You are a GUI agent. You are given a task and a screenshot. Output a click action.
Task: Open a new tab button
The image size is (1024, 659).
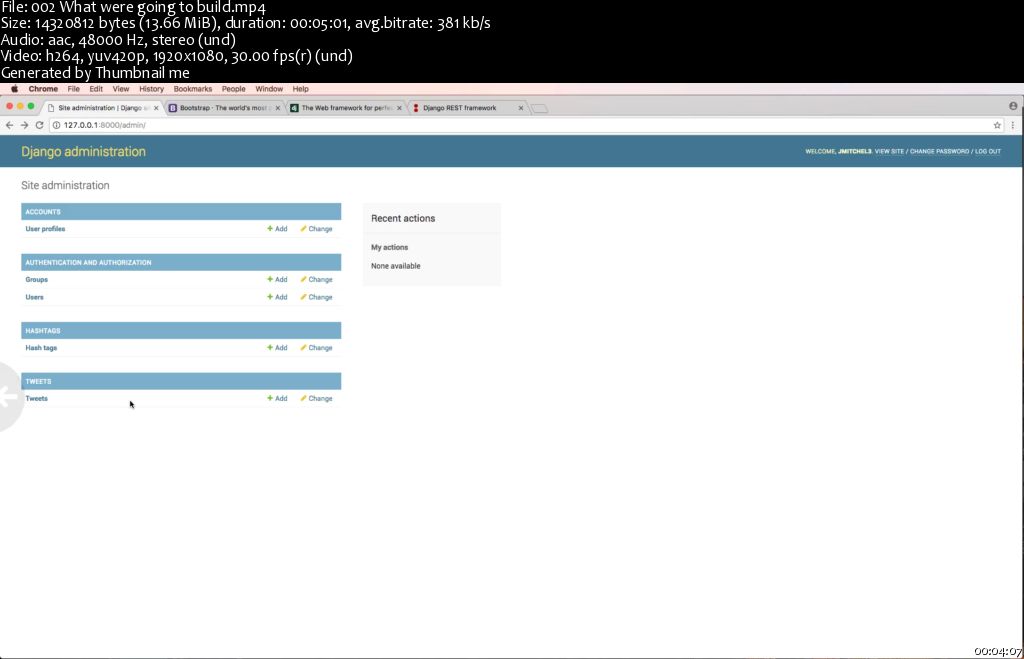(539, 108)
